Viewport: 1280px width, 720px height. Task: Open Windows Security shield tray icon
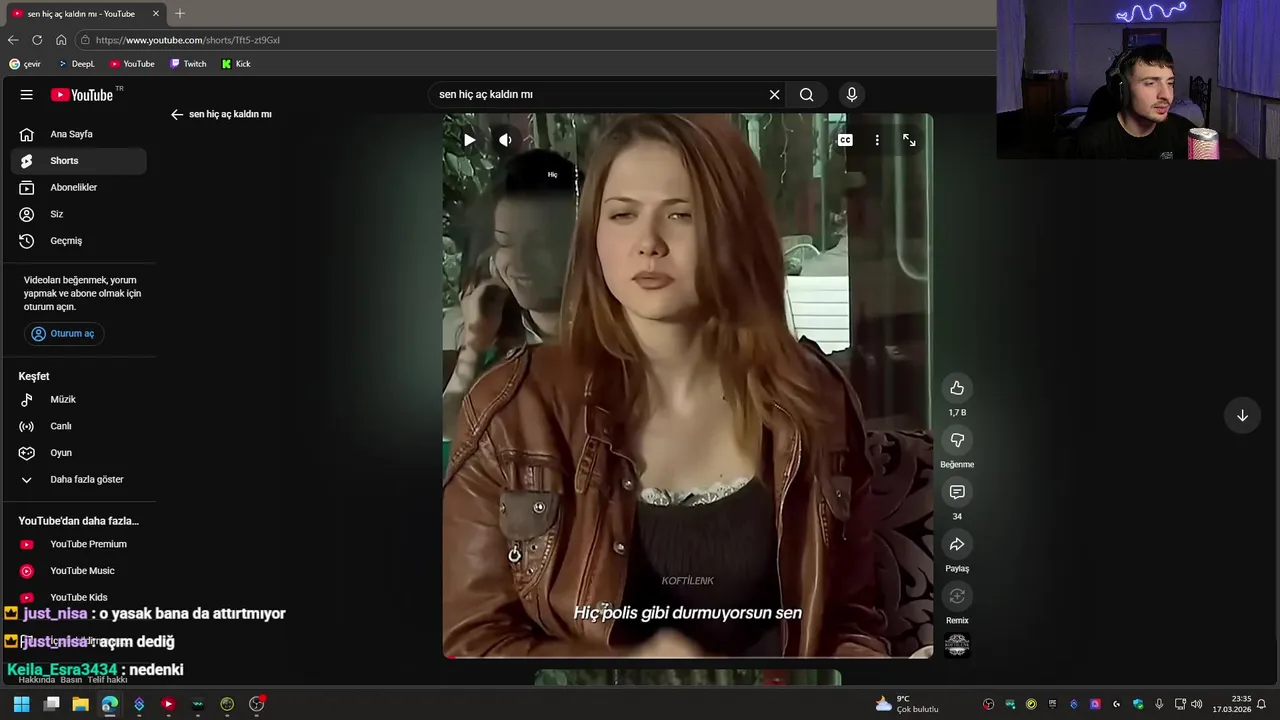[1138, 704]
